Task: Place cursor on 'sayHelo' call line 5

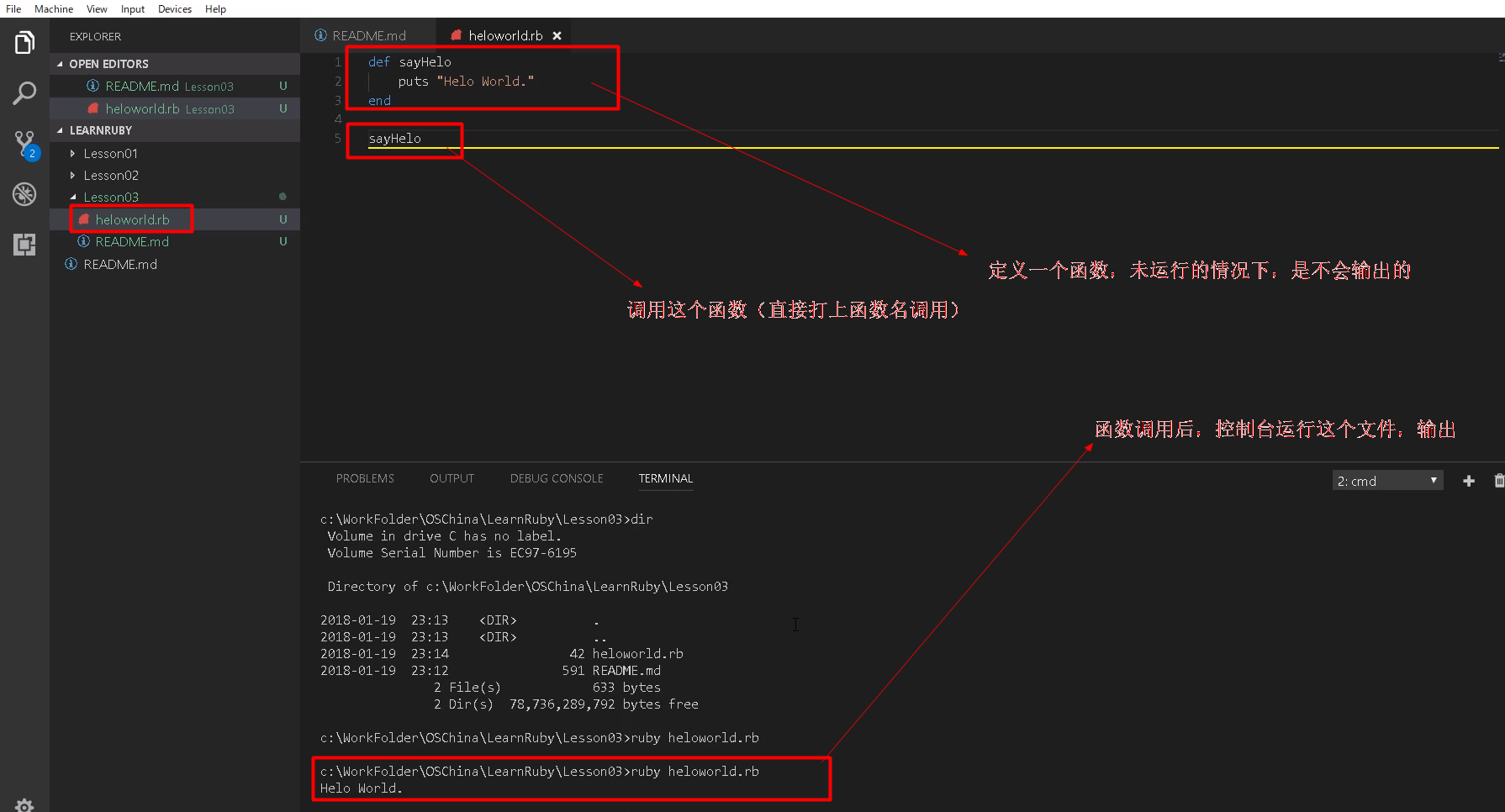Action: pyautogui.click(x=394, y=139)
